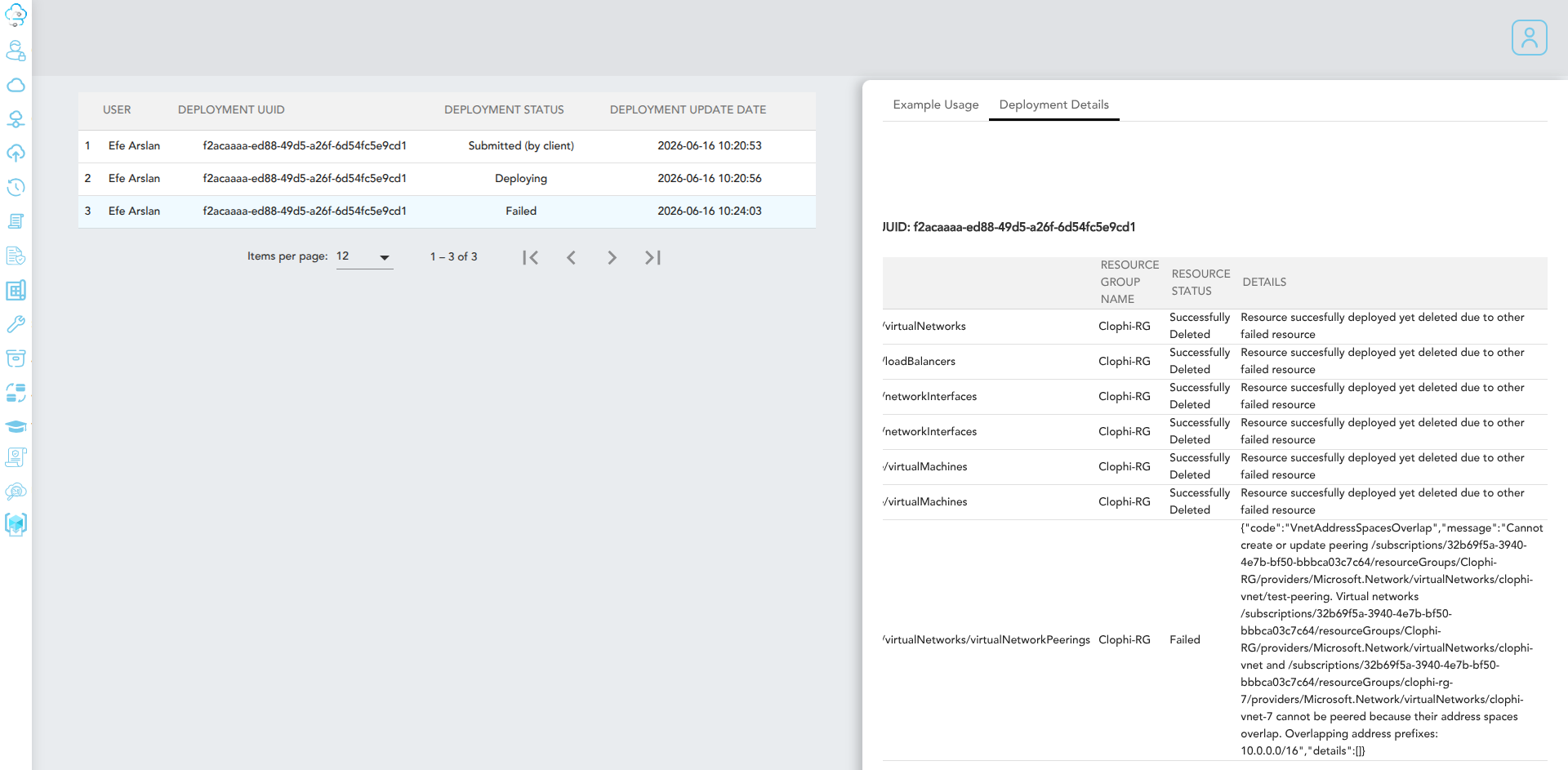
Task: Click the 1 – 3 of 3 range label
Action: (x=453, y=256)
